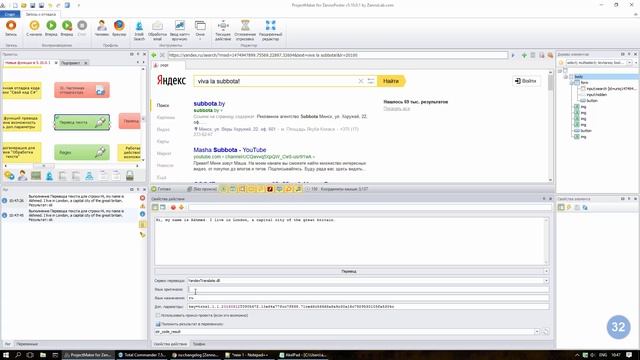Open the element tree filter dropdown

tap(629, 63)
